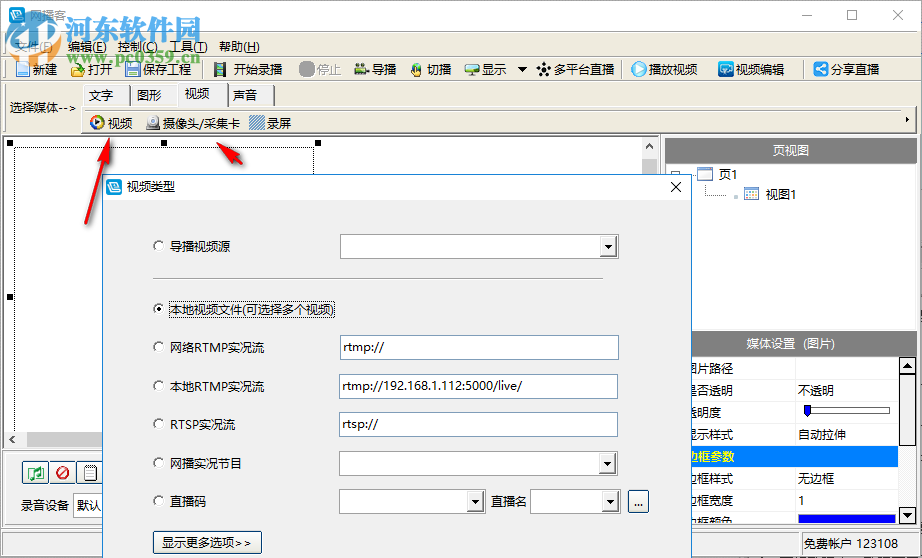The image size is (922, 558).
Task: Select the 边框参数 highlighted row
Action: (794, 457)
